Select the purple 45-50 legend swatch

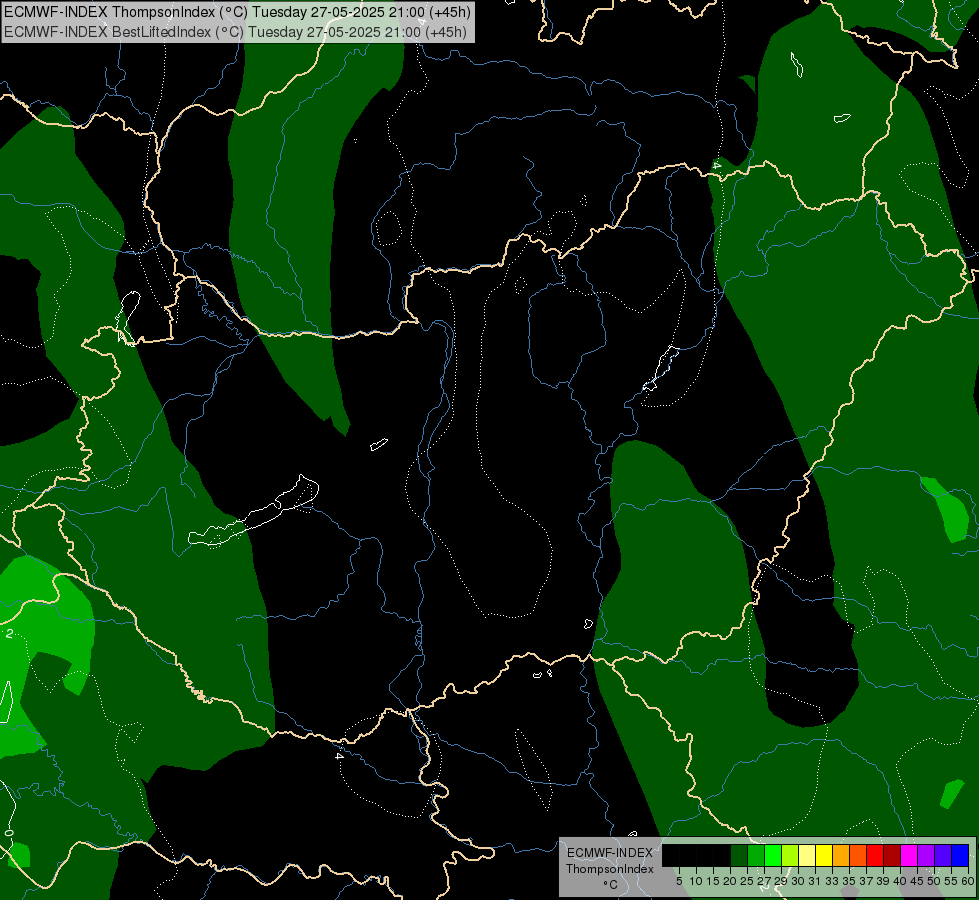[926, 855]
